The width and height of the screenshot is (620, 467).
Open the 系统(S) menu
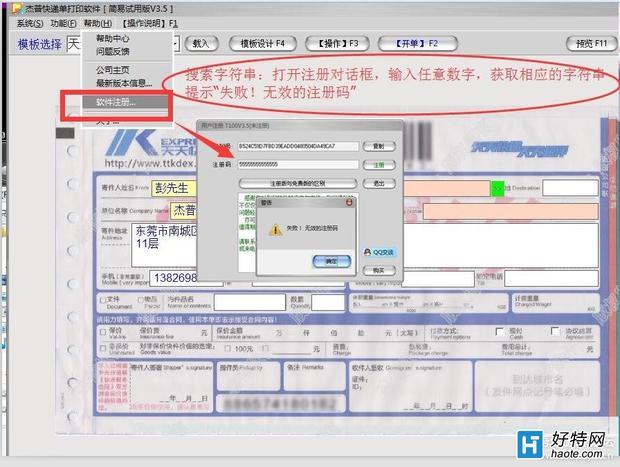coord(30,23)
